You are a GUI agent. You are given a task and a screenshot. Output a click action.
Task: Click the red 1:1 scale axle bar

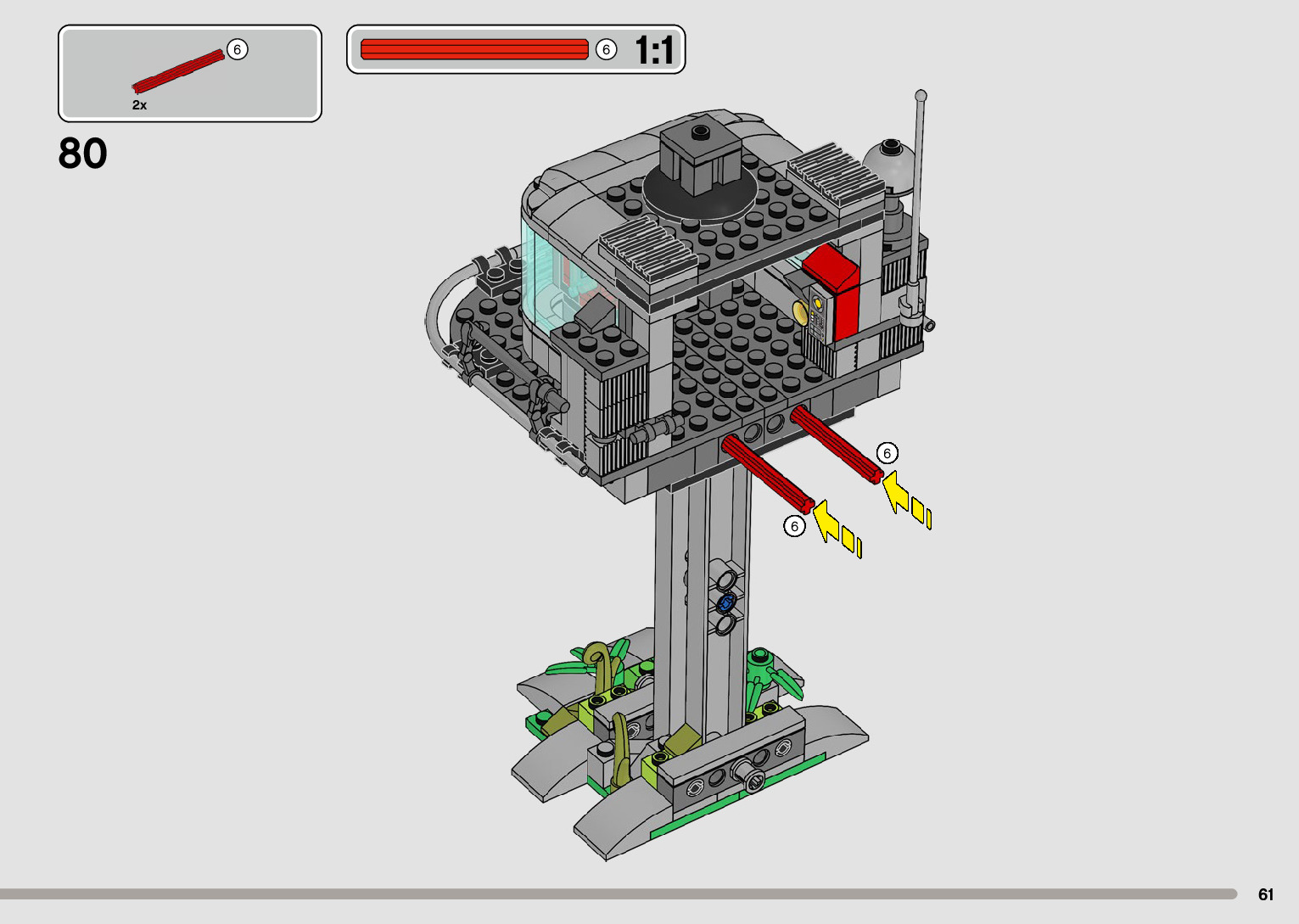coord(473,49)
